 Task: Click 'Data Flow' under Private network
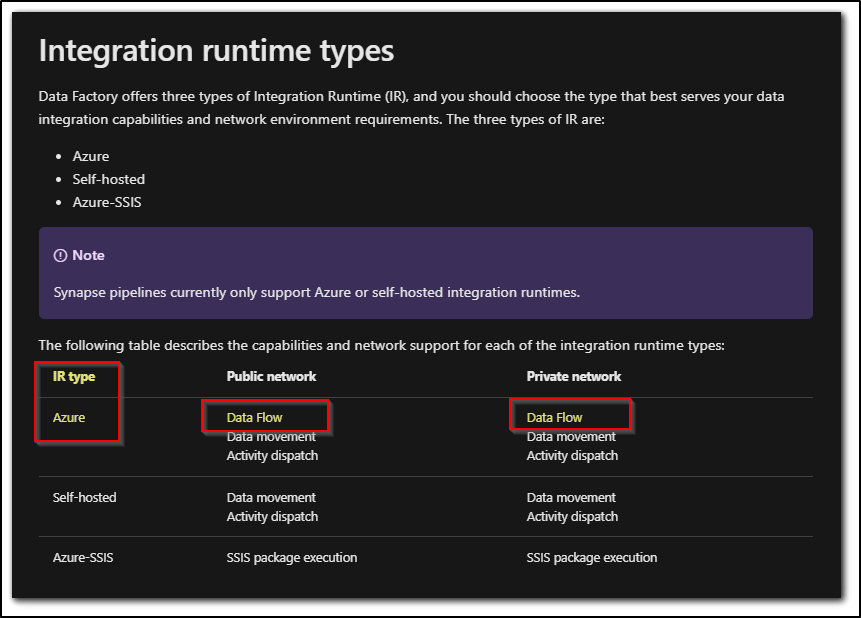pyautogui.click(x=554, y=417)
